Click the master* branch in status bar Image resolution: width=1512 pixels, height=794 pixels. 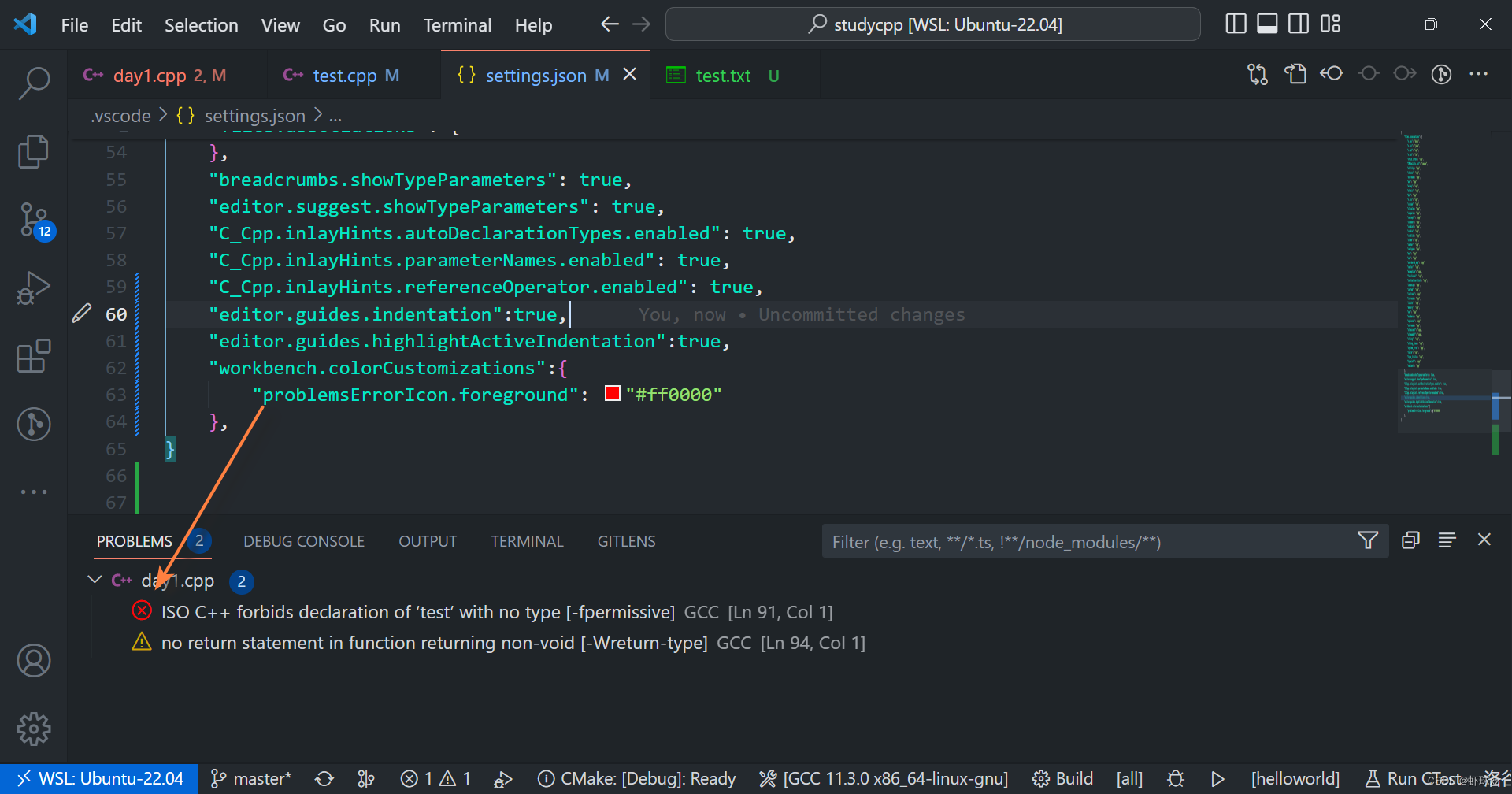click(x=251, y=779)
